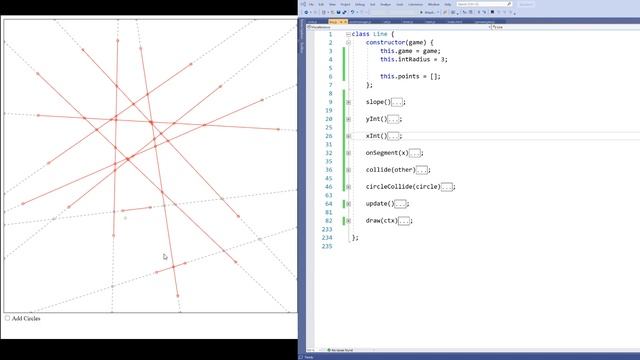Open the Project menu

tap(345, 4)
